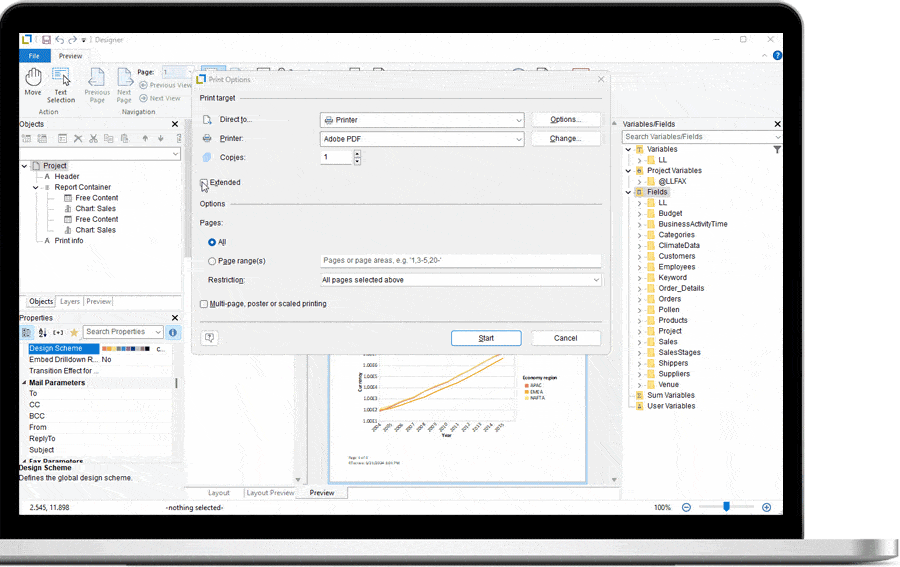
Task: Click the Cancel button in Print Options
Action: click(565, 338)
